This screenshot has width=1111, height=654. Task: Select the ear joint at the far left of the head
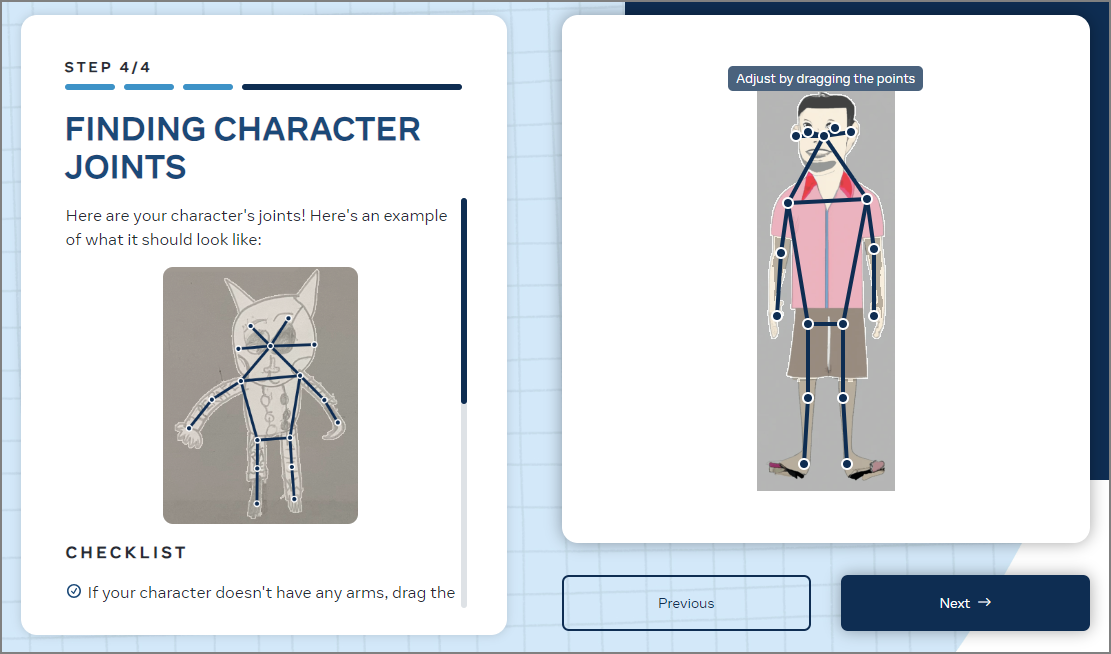click(796, 135)
